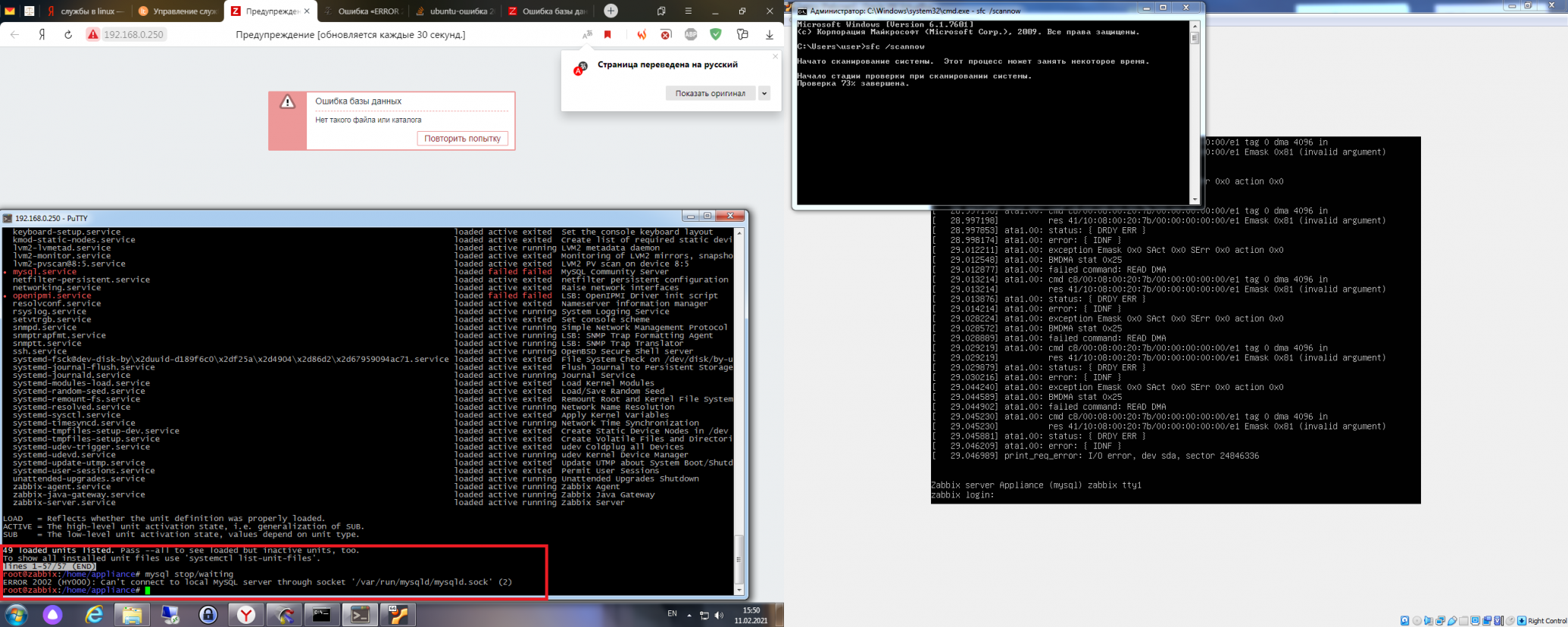Open the 'ubuntu-ошибка' browser tab

(x=455, y=11)
